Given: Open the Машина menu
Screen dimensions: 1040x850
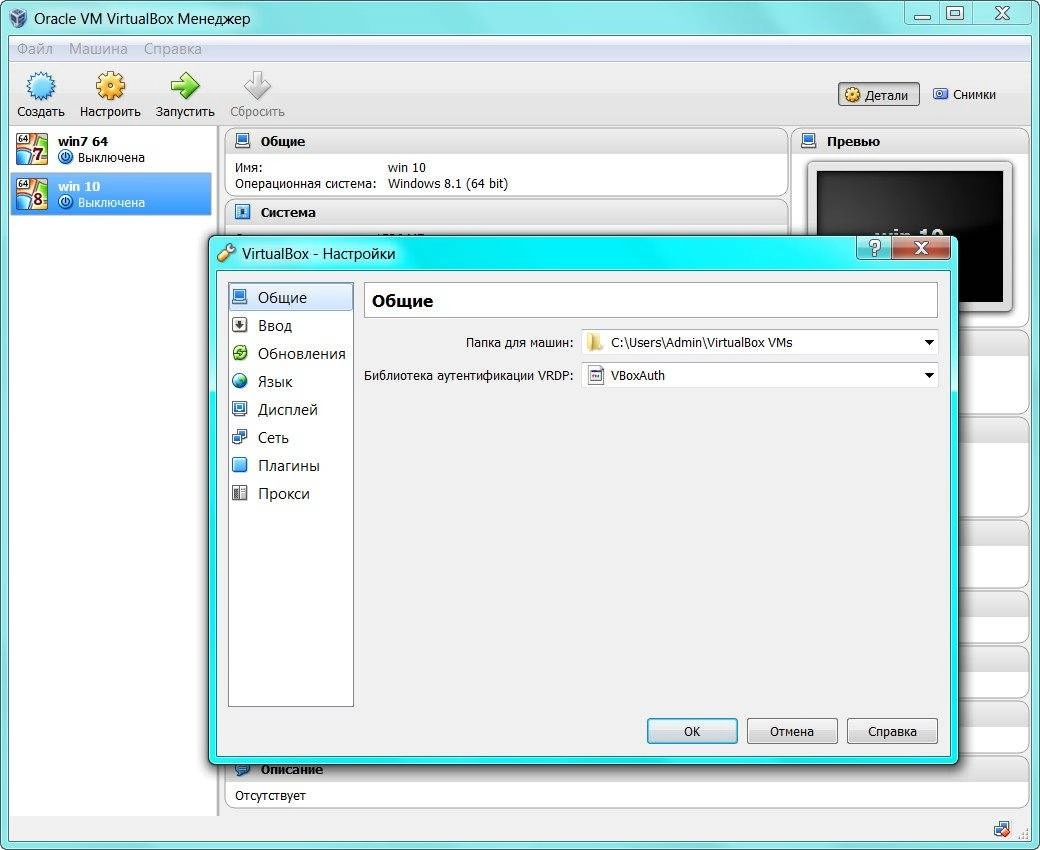Looking at the screenshot, I should click(98, 49).
